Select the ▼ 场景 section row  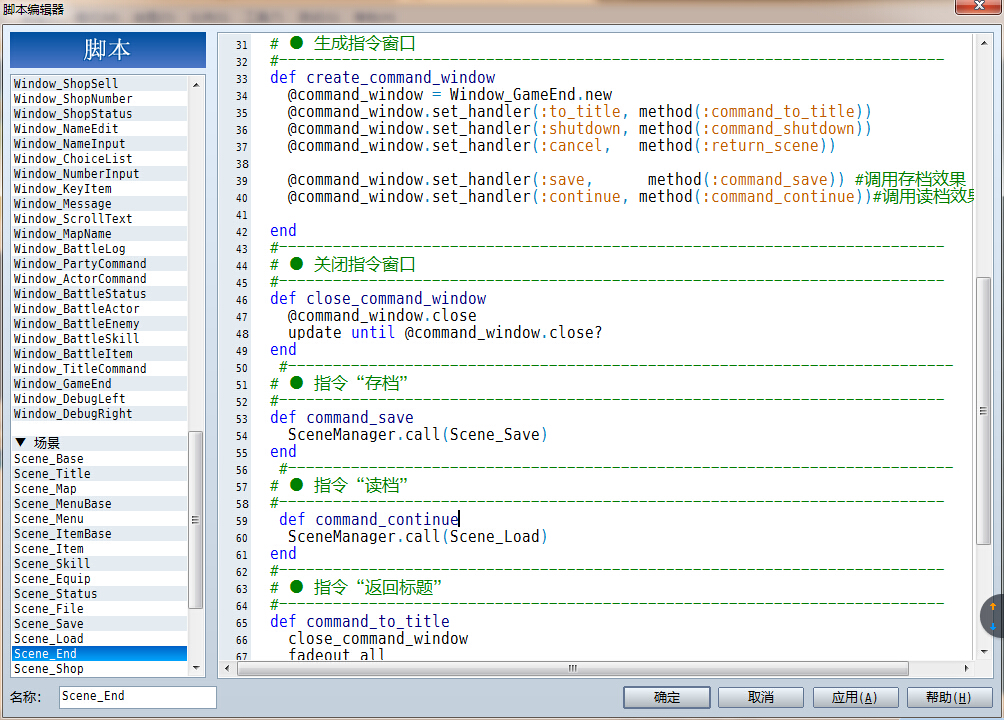point(99,443)
